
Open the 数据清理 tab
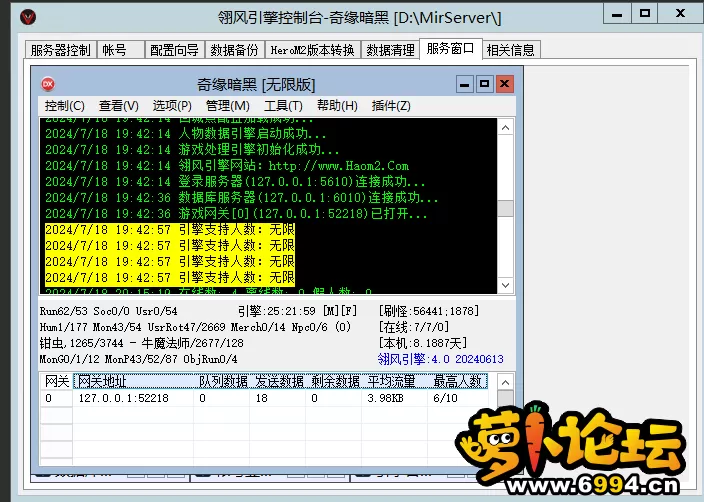tap(390, 50)
